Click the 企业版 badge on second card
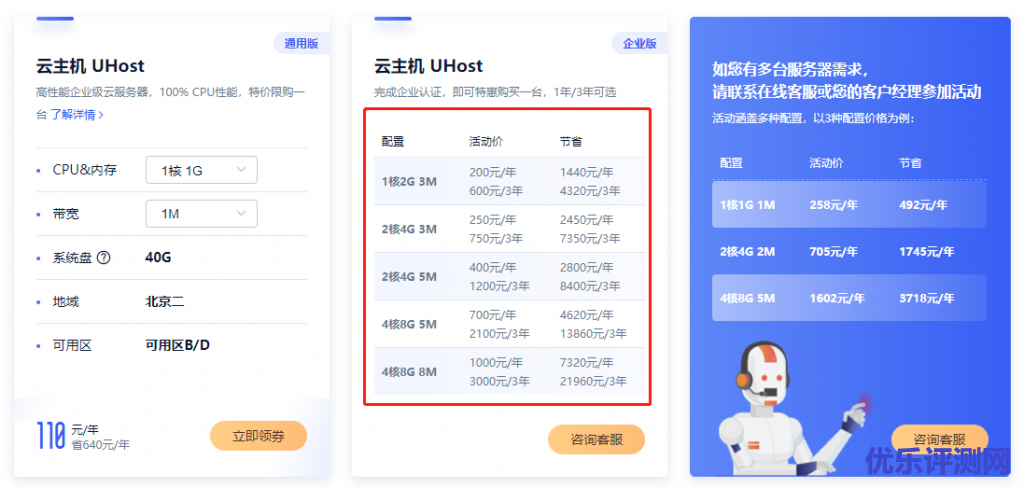 [639, 44]
